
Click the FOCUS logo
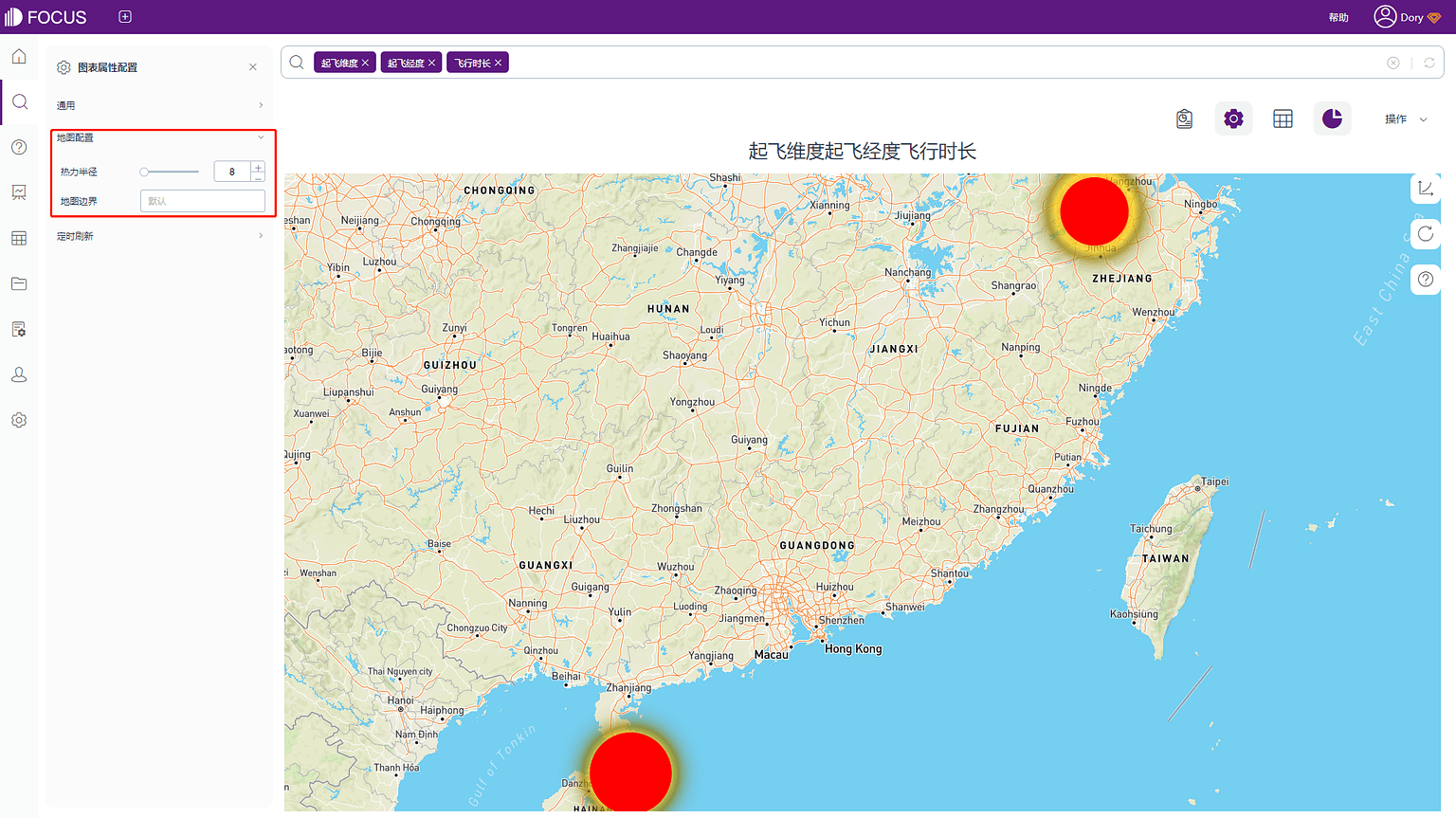45,17
